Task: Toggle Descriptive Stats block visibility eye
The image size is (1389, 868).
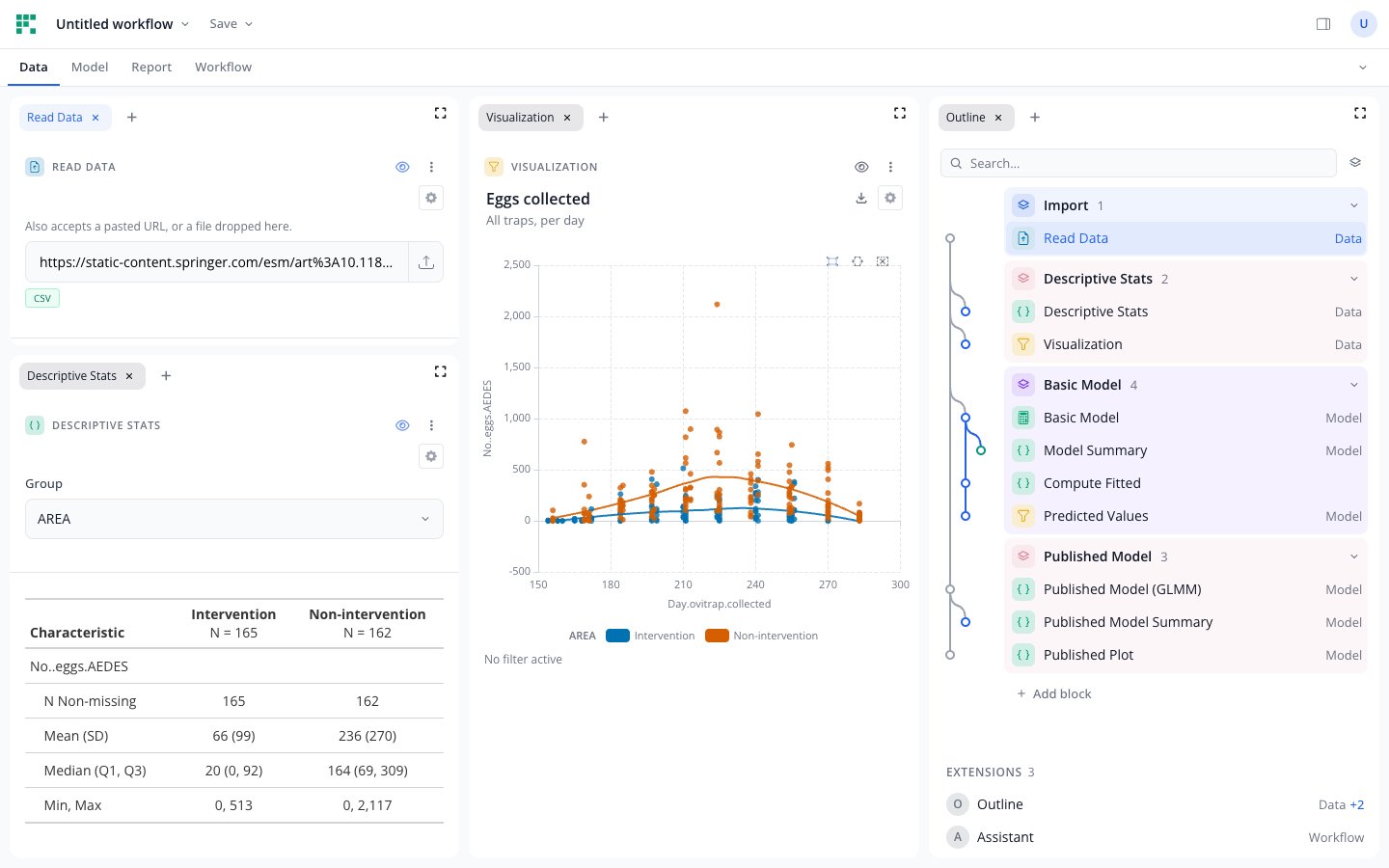Action: pos(402,425)
